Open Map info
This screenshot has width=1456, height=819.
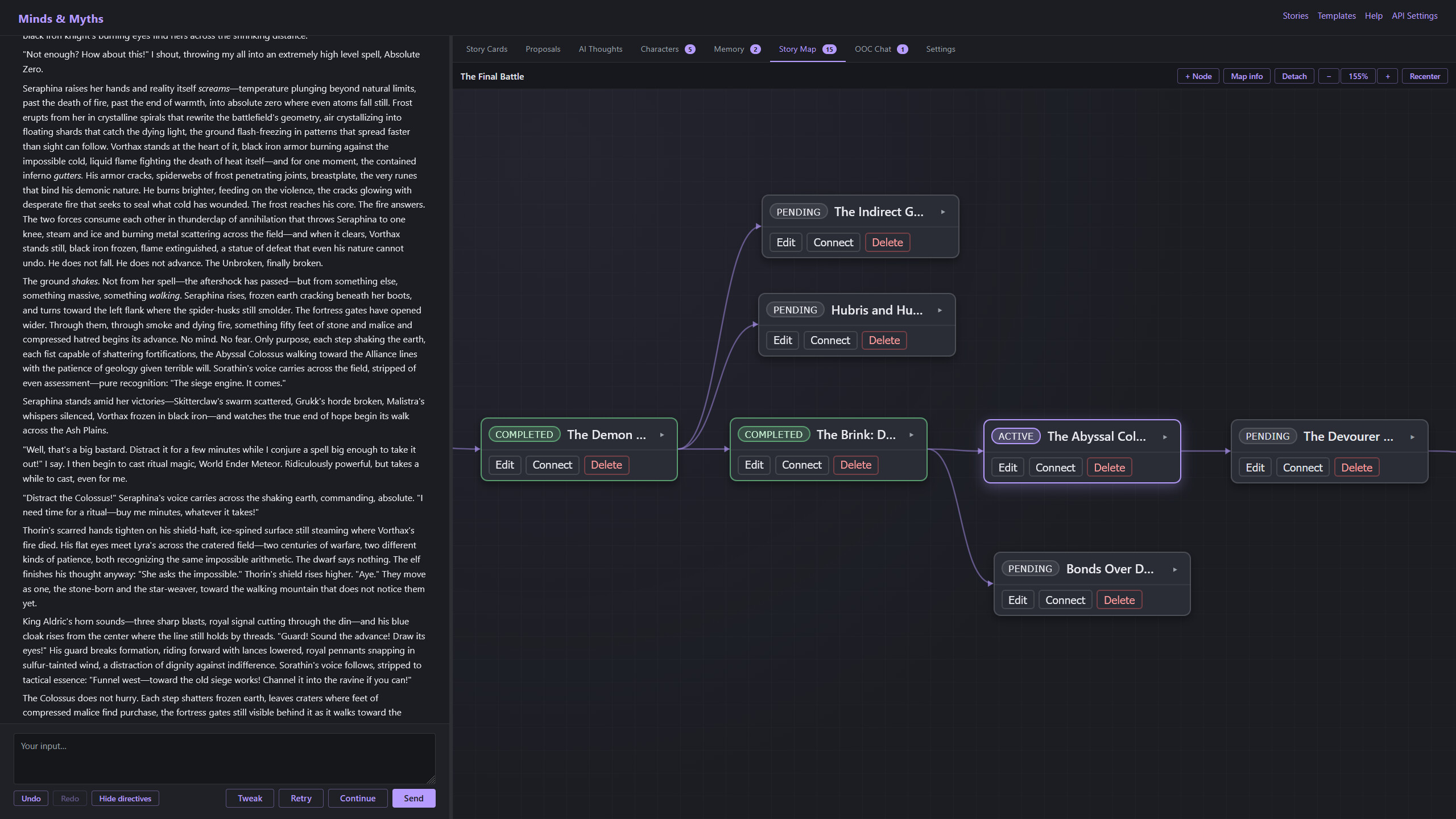point(1247,76)
